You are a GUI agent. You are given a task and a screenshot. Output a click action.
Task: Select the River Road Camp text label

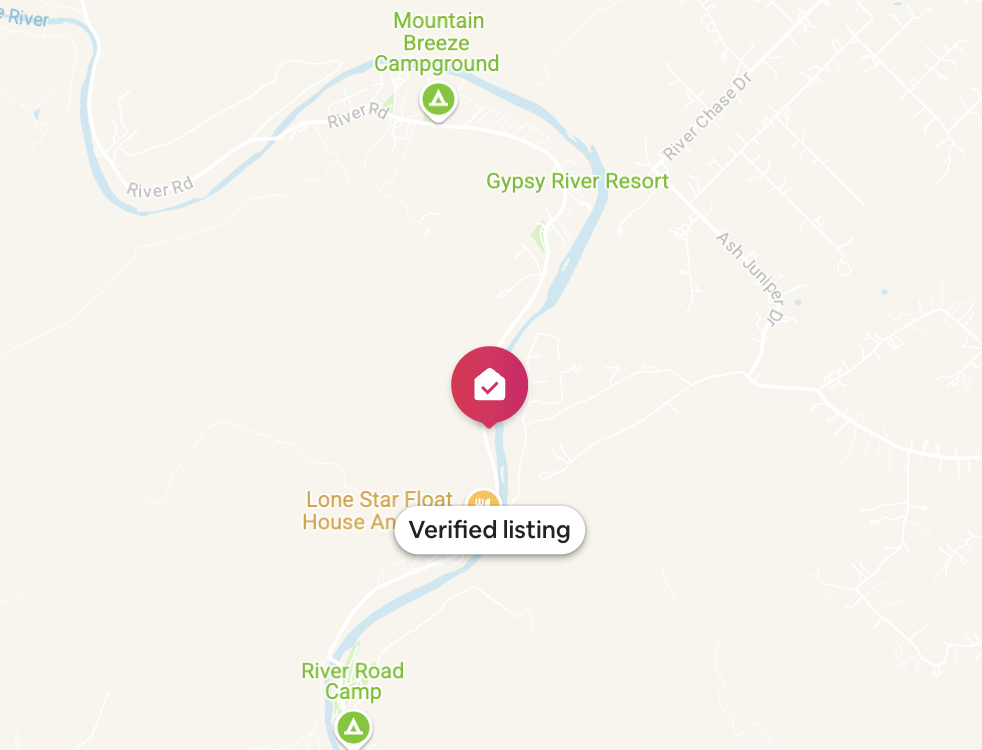click(353, 681)
